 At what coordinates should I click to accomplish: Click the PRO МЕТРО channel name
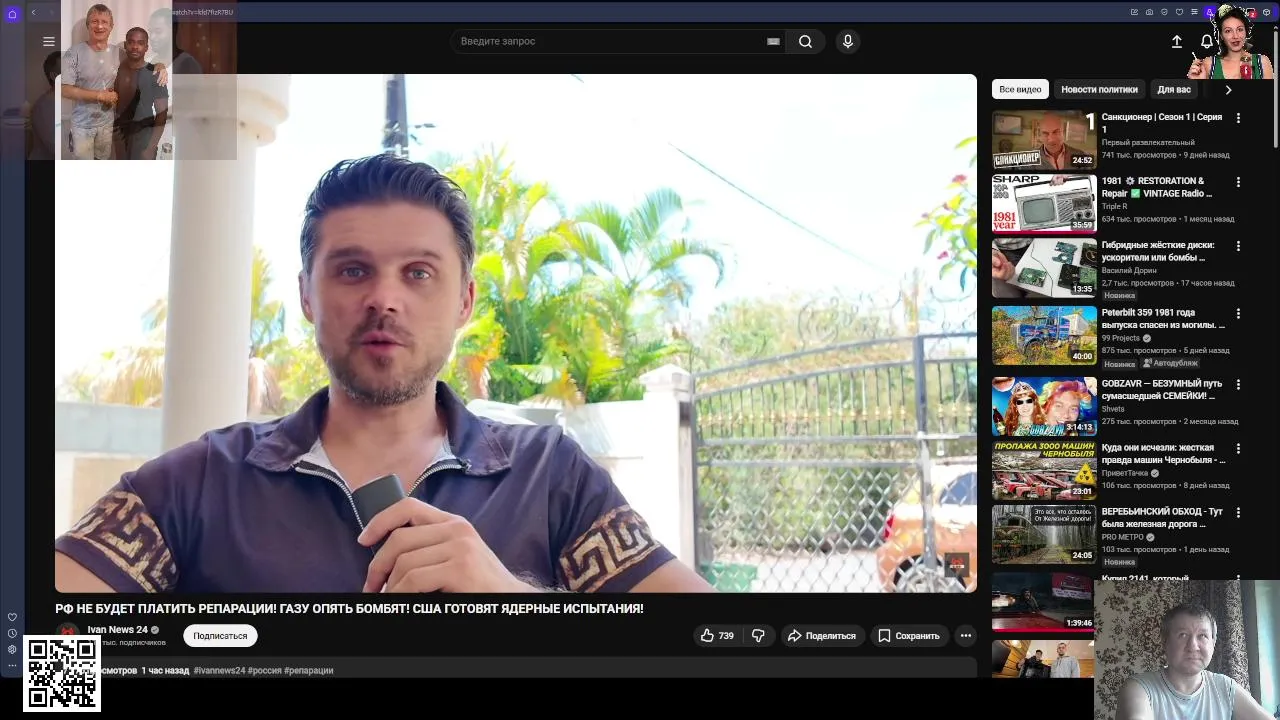[x=1122, y=537]
